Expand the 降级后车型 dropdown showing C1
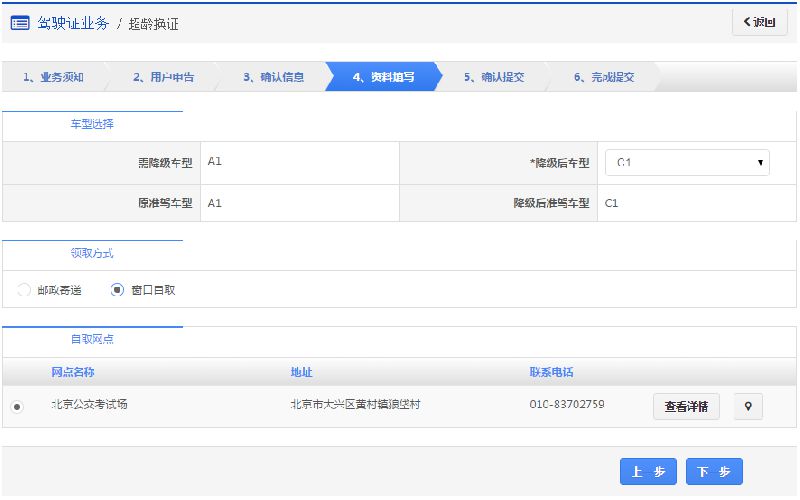 [x=687, y=162]
